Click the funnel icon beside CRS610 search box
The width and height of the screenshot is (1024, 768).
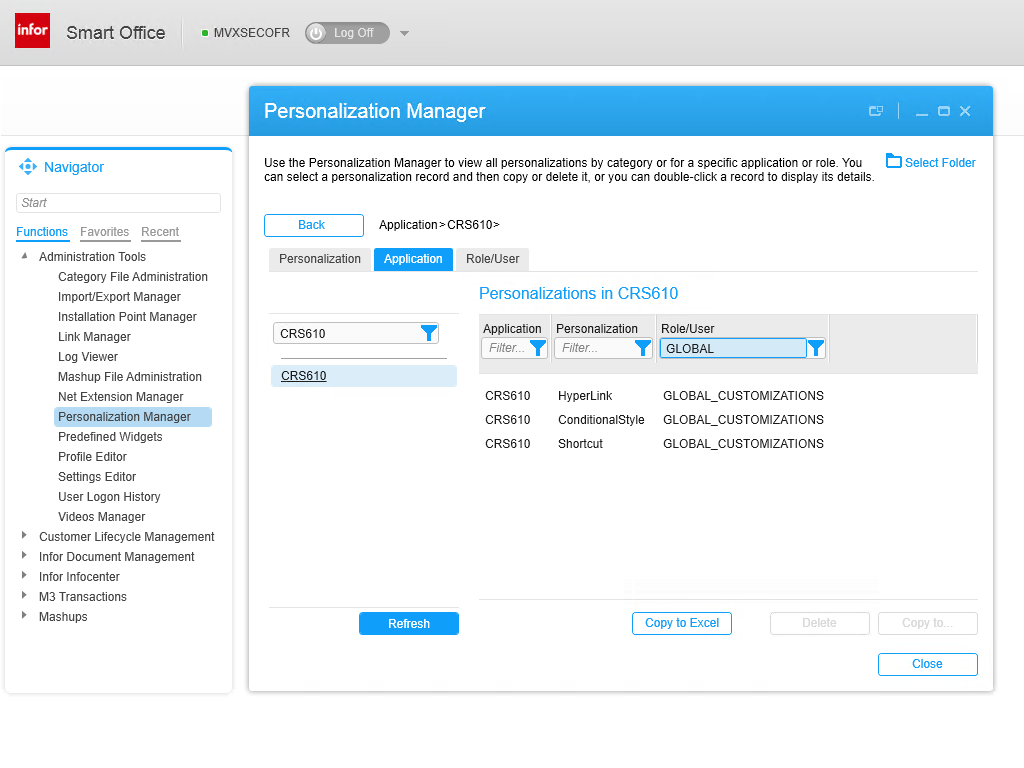coord(429,333)
